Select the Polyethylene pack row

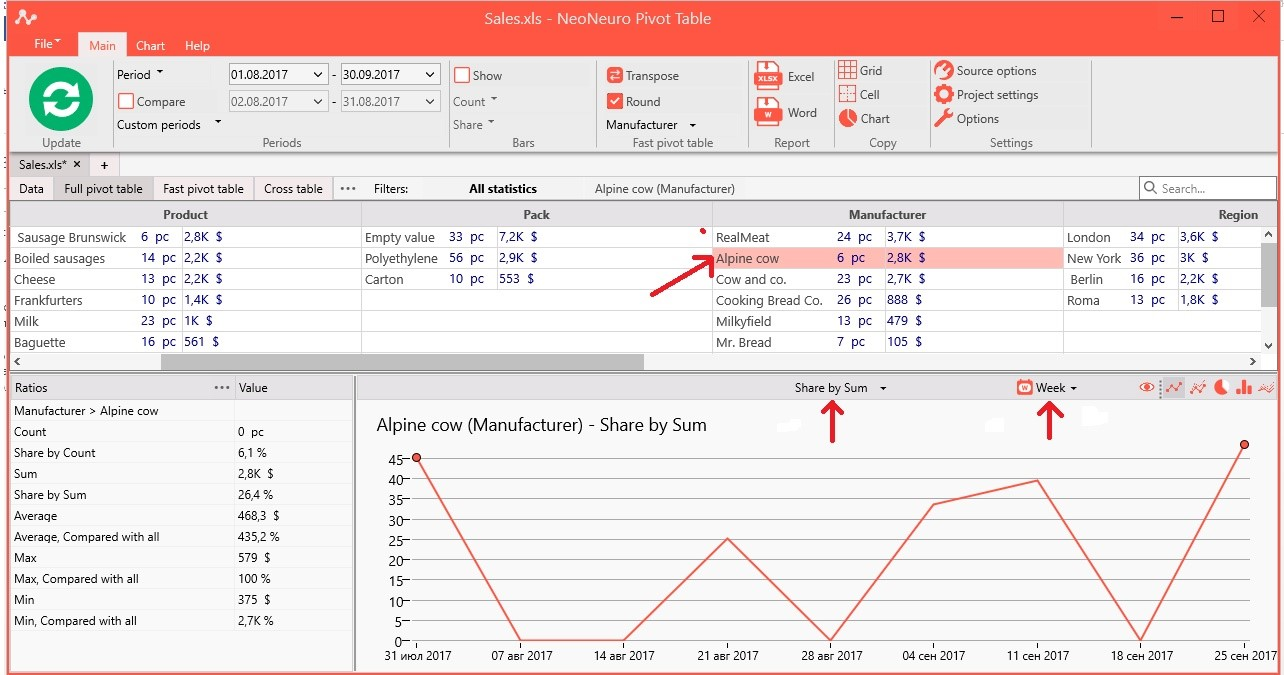tap(536, 258)
